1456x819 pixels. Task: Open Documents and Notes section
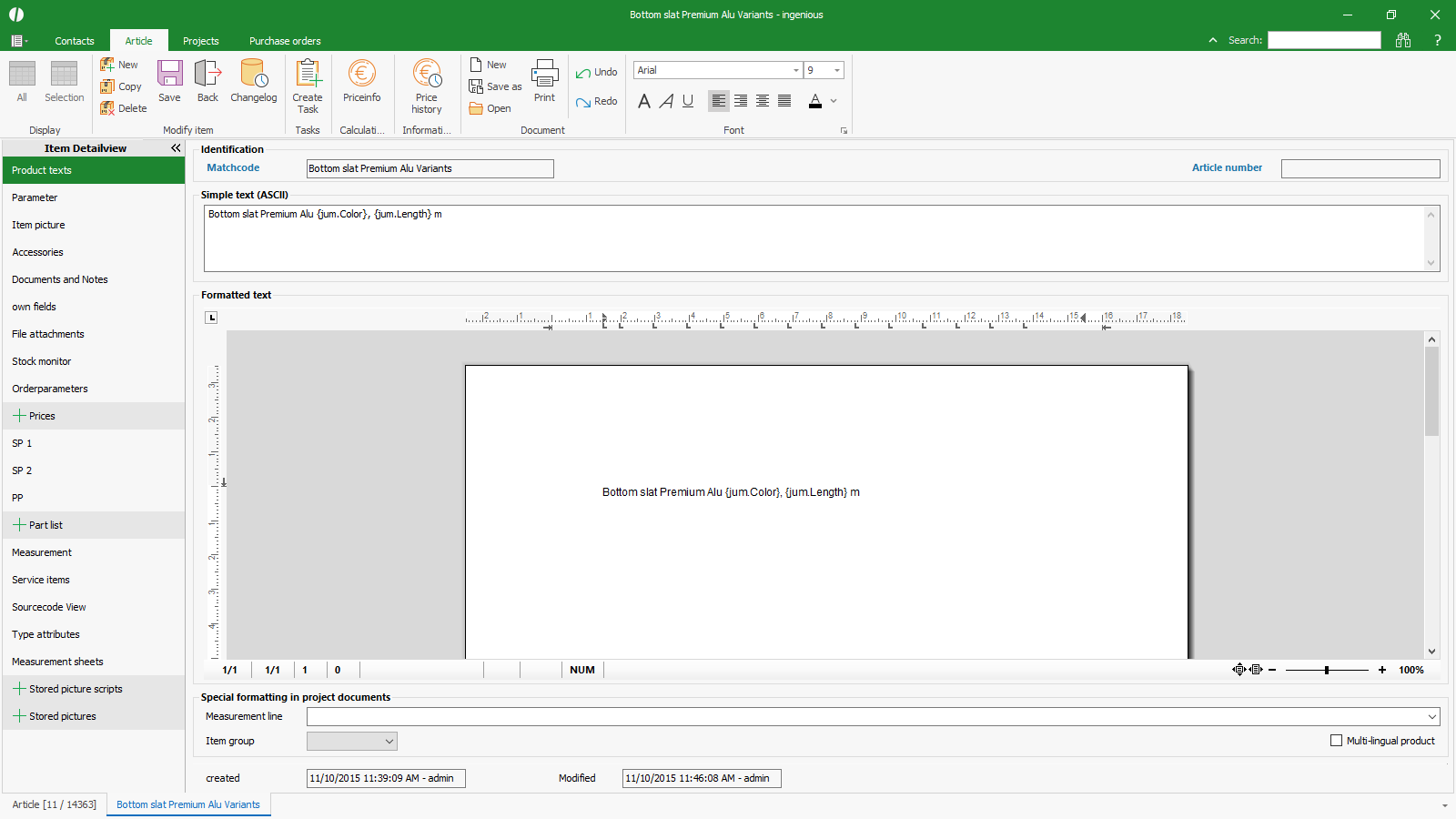(x=60, y=279)
